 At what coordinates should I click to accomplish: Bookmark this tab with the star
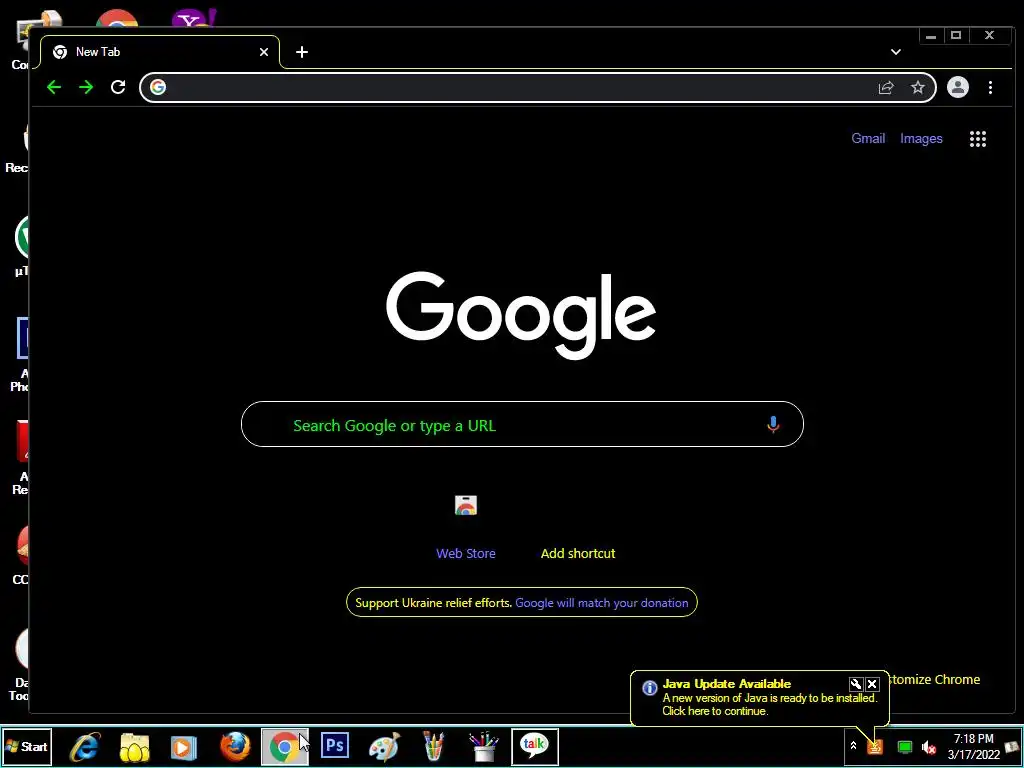point(918,87)
